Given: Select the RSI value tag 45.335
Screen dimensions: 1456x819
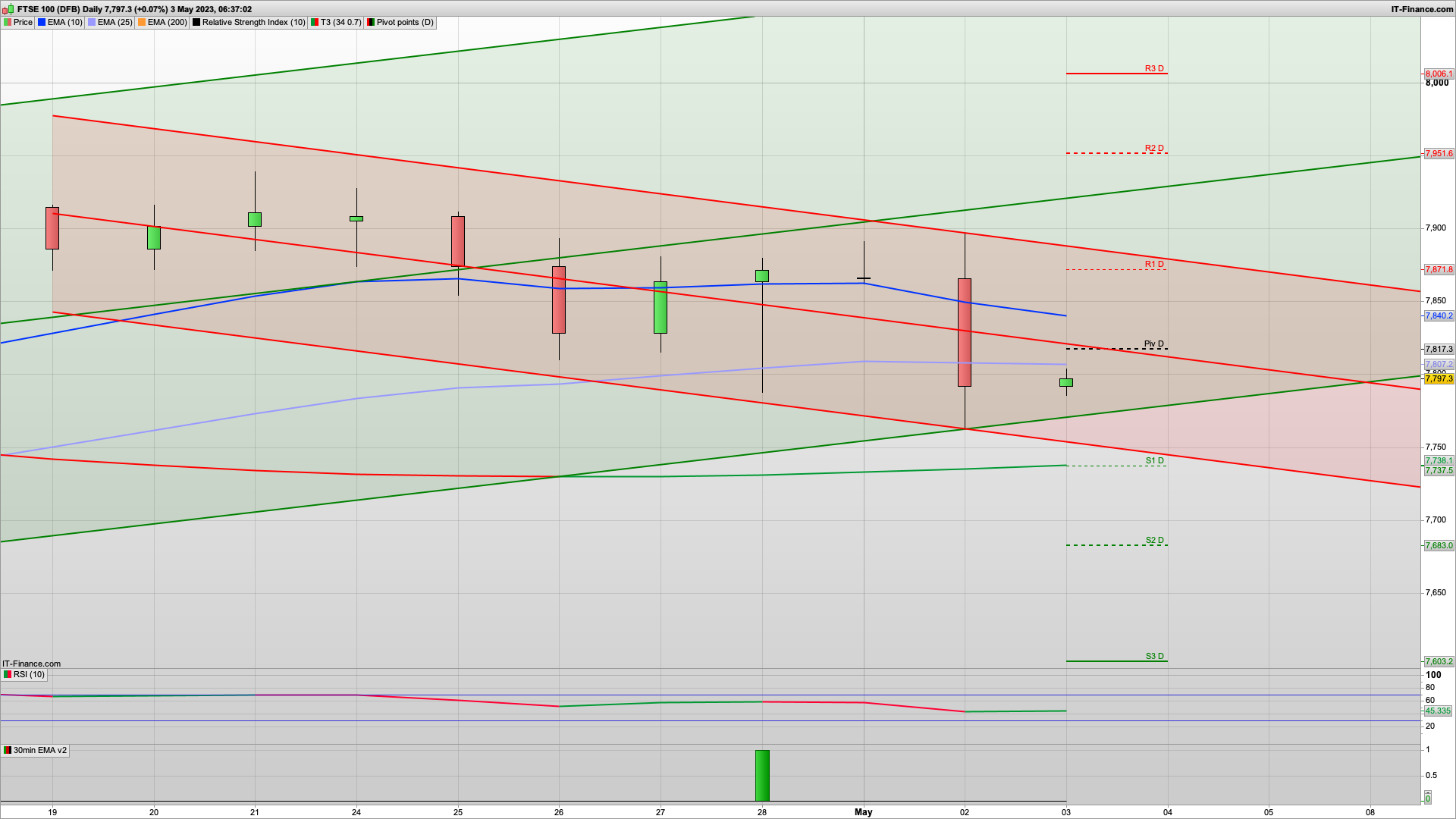Looking at the screenshot, I should [1438, 711].
